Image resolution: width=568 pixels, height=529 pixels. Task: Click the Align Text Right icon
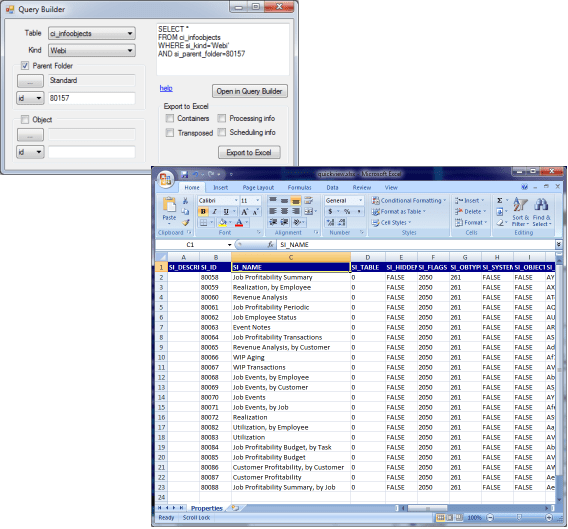[296, 211]
